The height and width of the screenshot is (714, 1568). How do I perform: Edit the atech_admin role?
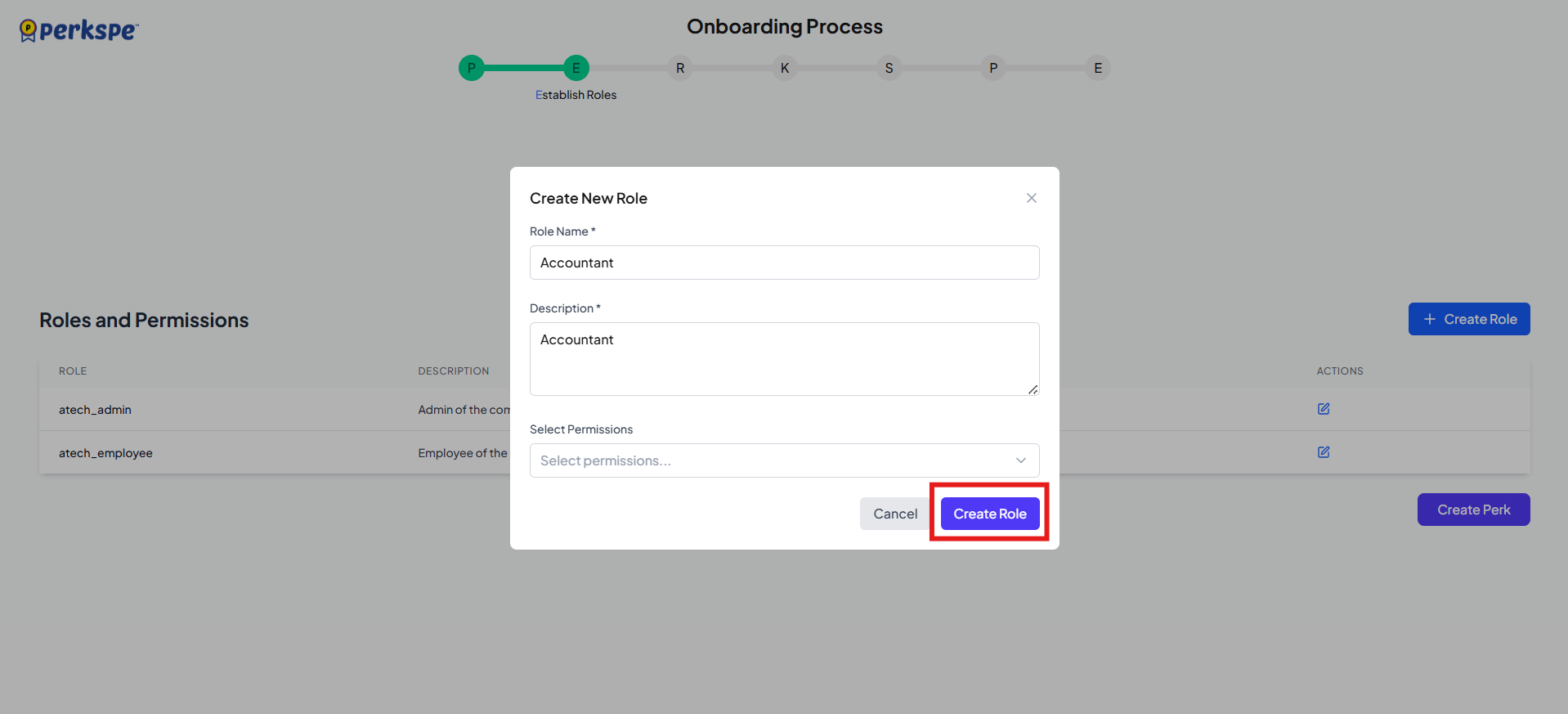(1323, 409)
